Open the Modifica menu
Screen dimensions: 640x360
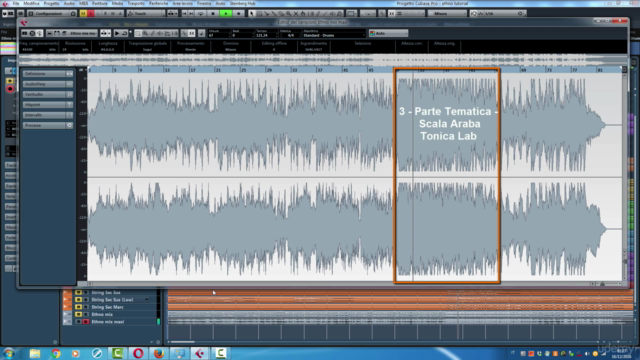31,3
